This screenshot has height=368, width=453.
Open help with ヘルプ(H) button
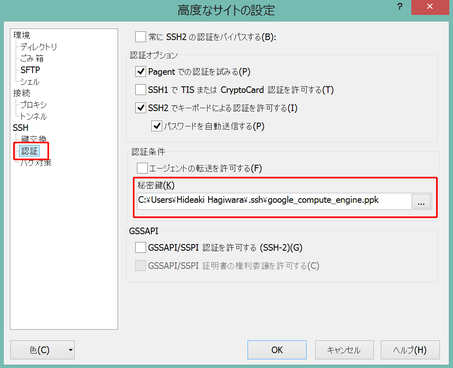(x=410, y=350)
